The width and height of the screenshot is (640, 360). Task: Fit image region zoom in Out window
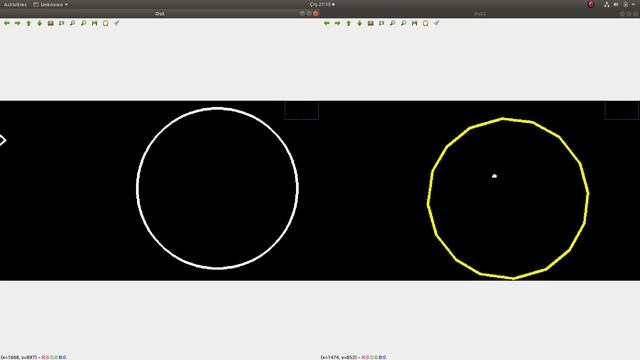tap(62, 23)
